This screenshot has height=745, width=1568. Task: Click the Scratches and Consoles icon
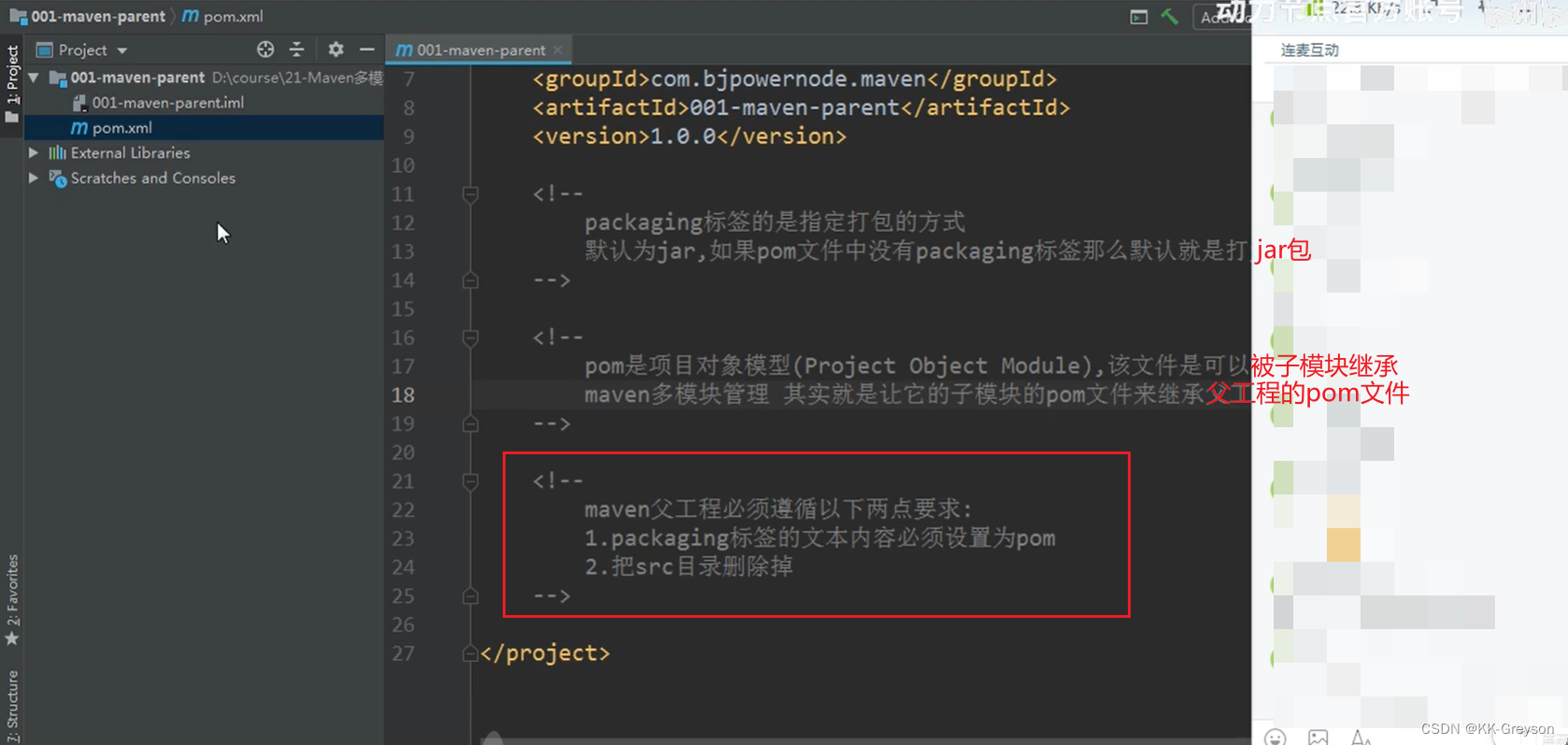point(58,178)
